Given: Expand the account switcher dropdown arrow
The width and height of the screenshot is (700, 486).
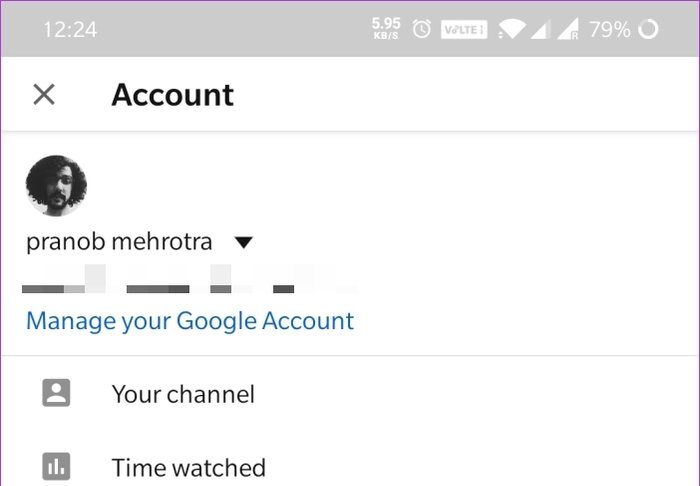Looking at the screenshot, I should pos(243,243).
